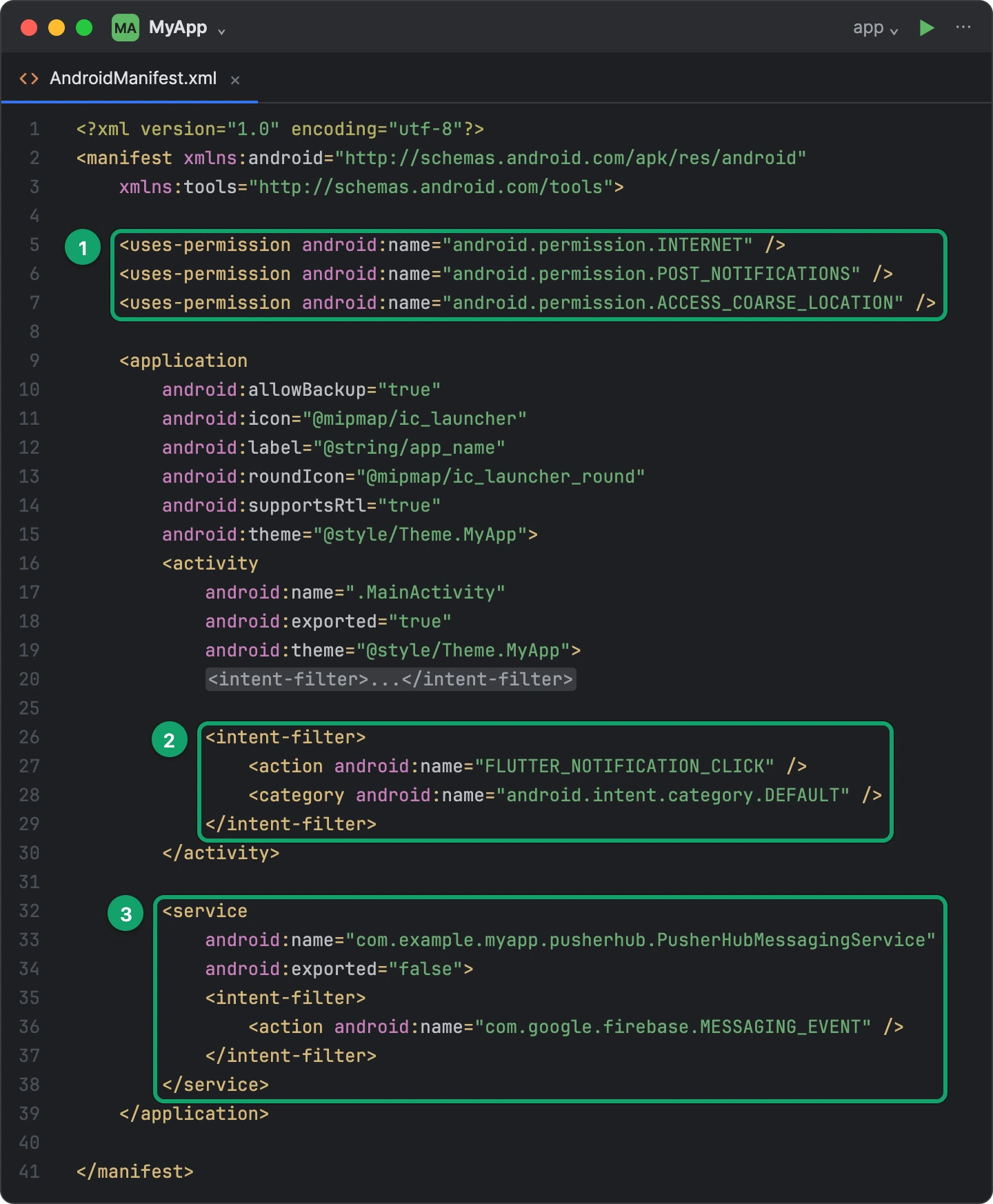
Task: Open the more options ellipsis menu
Action: click(963, 27)
